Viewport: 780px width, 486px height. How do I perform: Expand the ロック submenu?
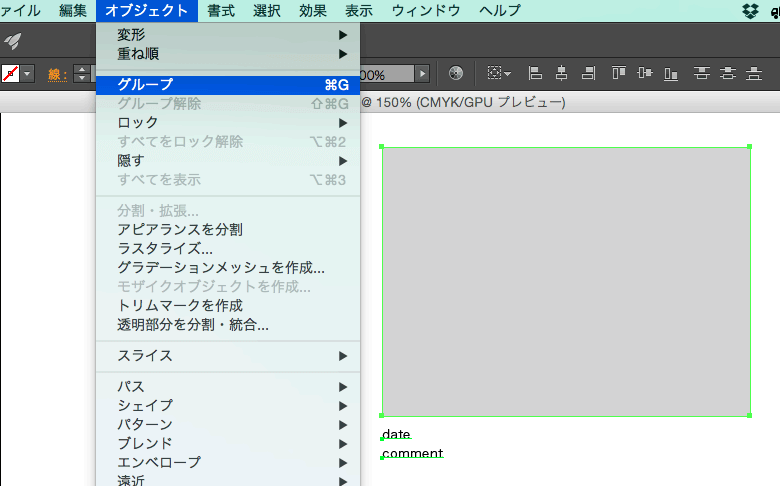pyautogui.click(x=228, y=122)
